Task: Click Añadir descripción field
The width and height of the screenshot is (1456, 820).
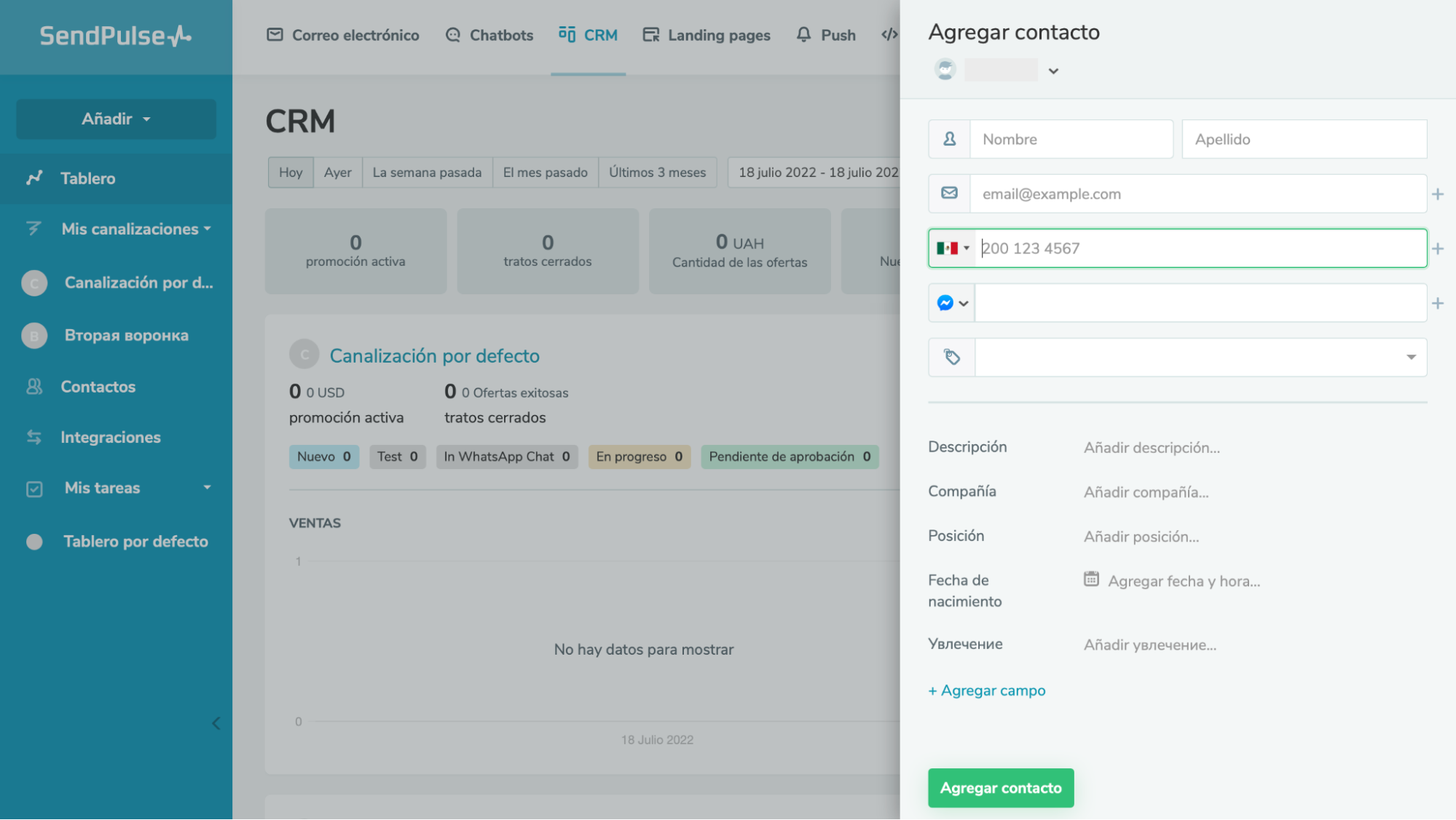Action: pyautogui.click(x=1152, y=448)
